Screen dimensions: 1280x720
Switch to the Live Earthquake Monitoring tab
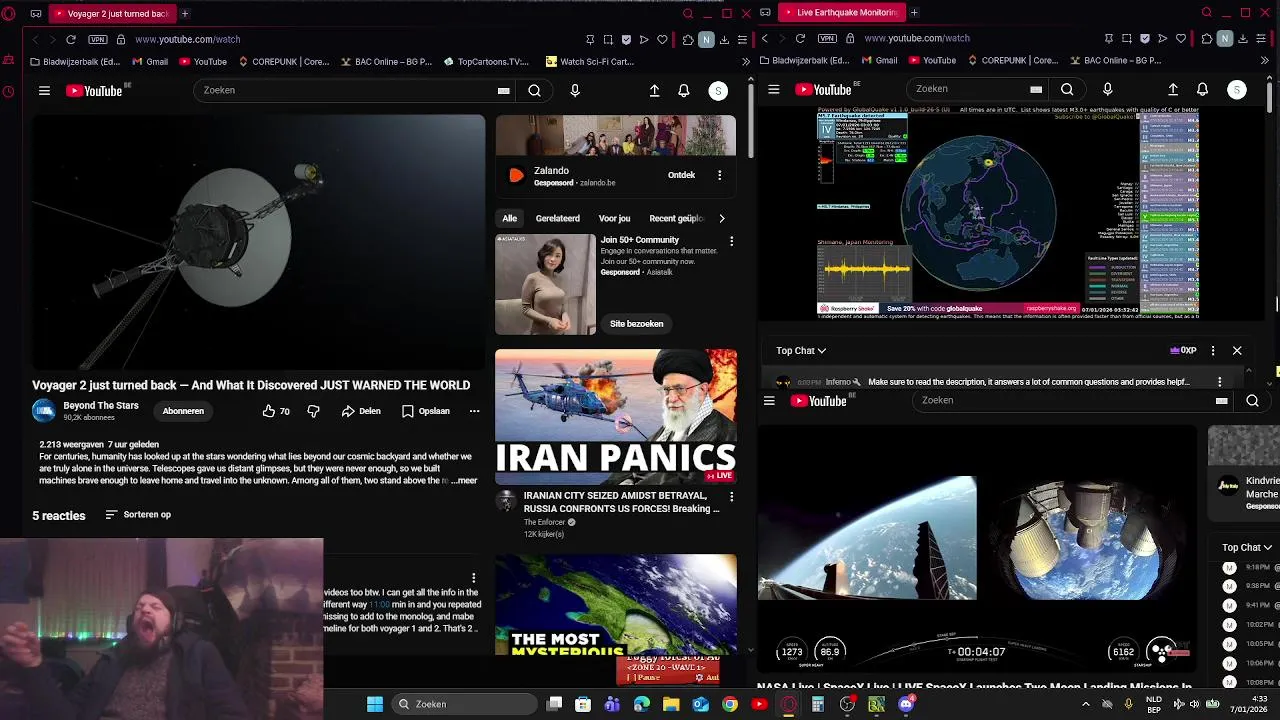tap(841, 13)
